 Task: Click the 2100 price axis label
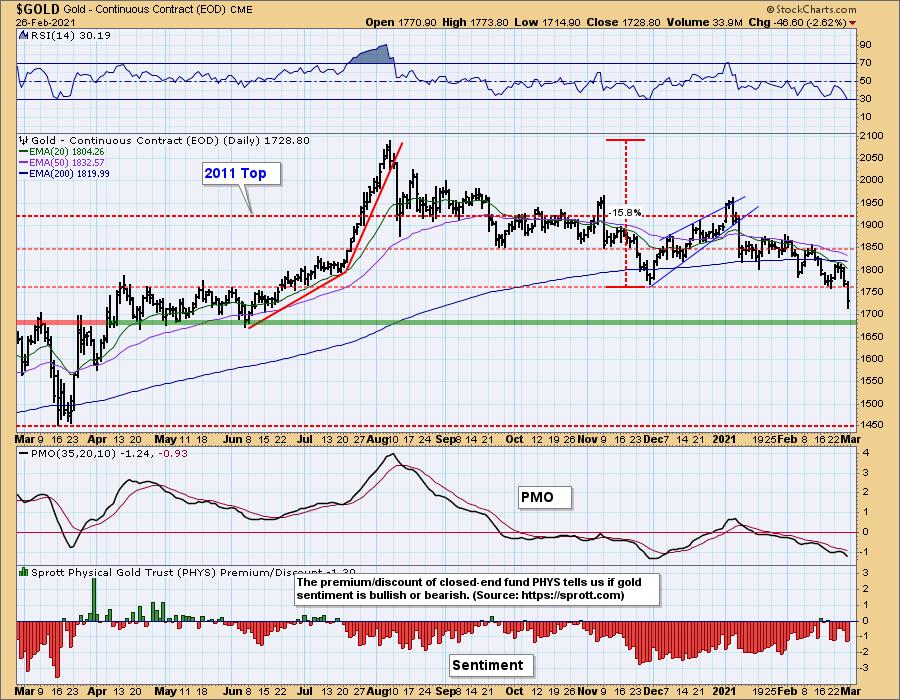point(871,136)
